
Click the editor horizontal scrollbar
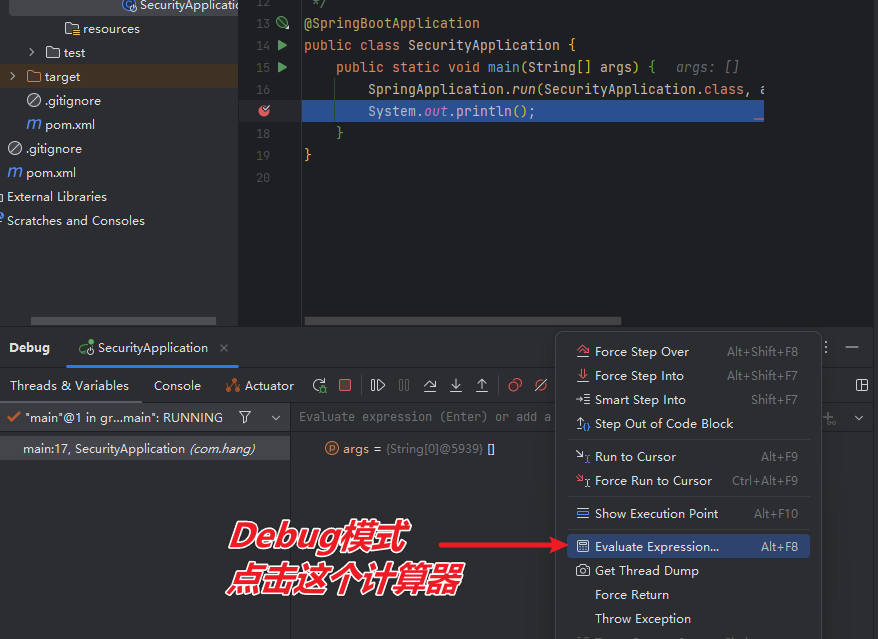pos(463,321)
